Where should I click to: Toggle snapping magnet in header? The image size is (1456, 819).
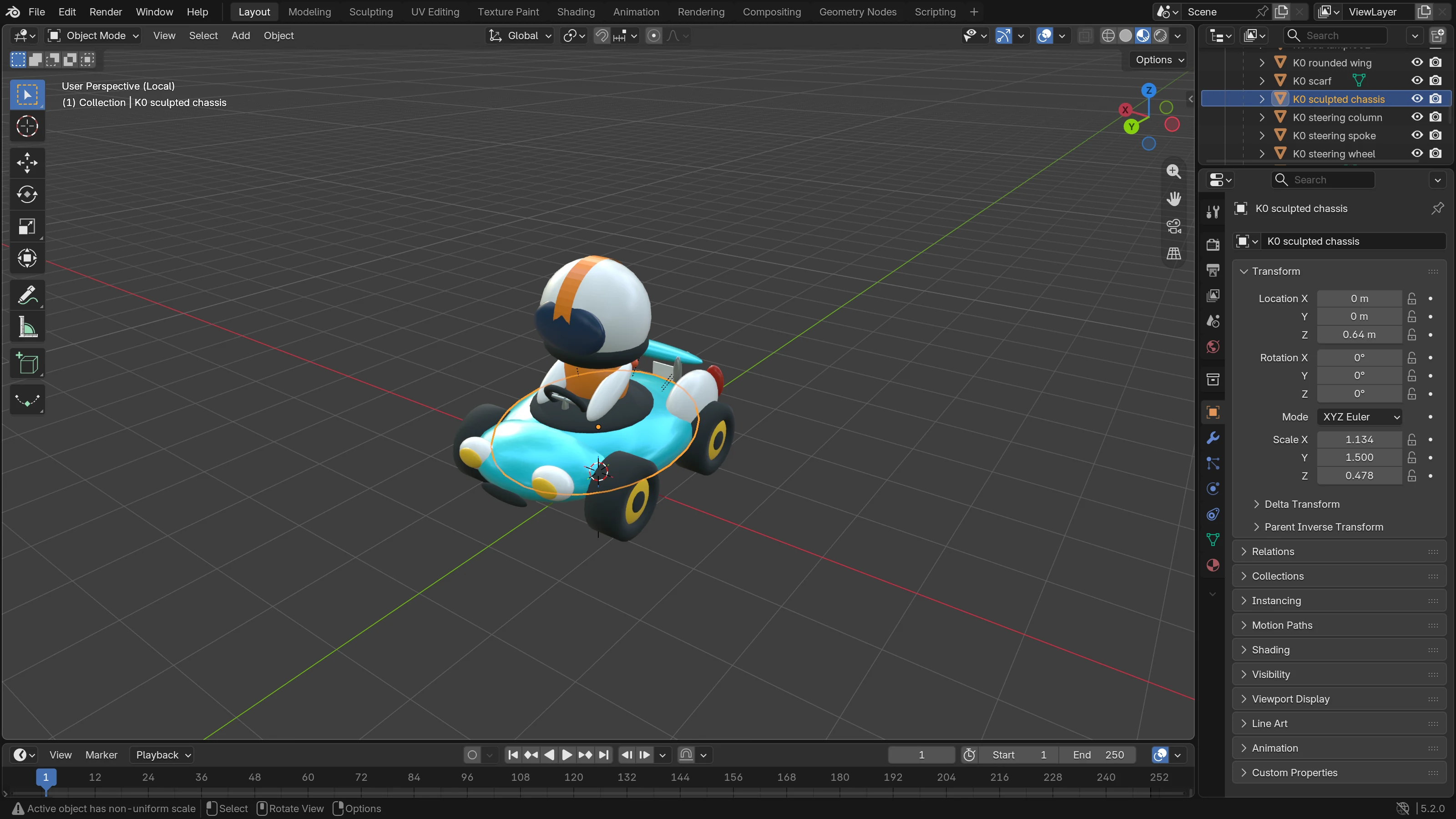tap(602, 35)
